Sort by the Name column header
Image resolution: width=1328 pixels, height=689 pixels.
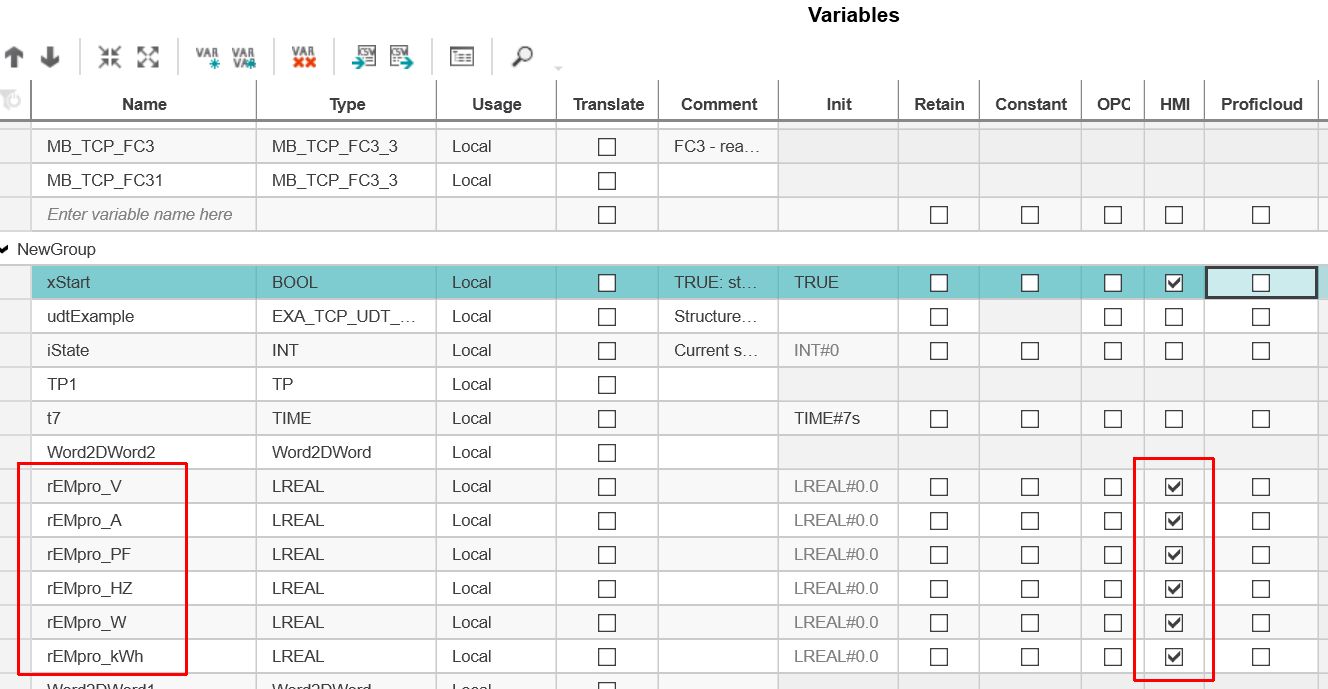coord(144,104)
